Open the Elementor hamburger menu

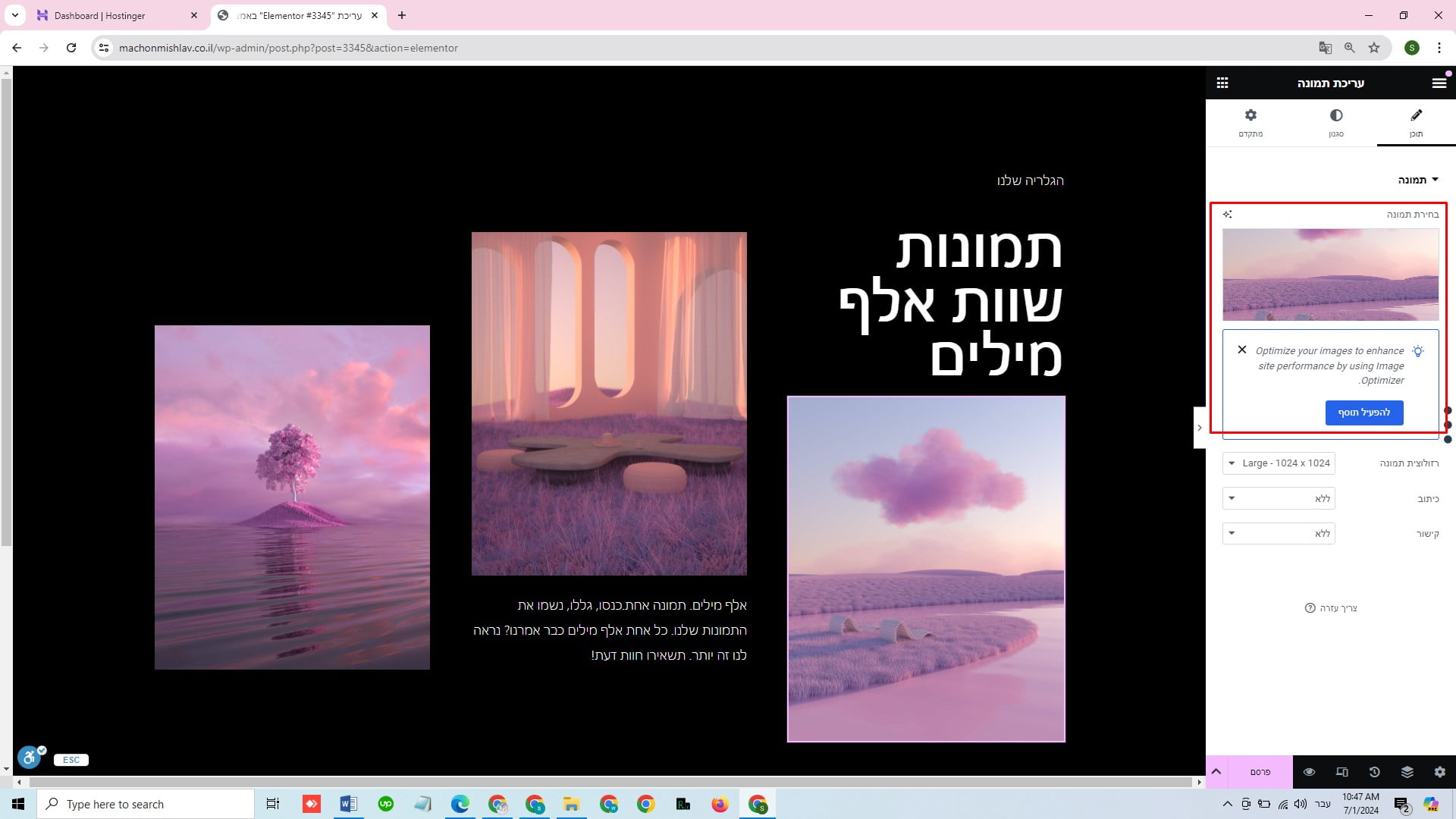(x=1439, y=83)
